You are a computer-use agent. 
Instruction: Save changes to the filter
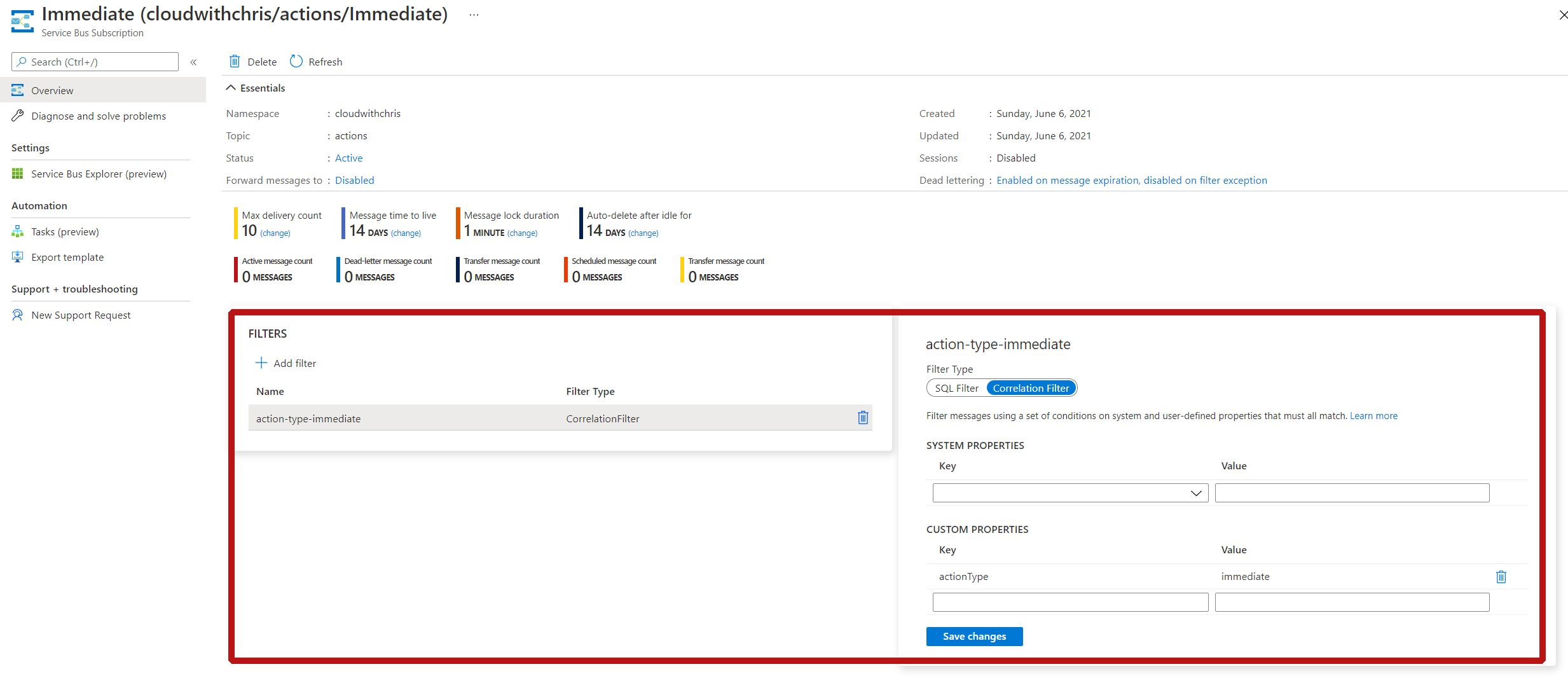974,636
